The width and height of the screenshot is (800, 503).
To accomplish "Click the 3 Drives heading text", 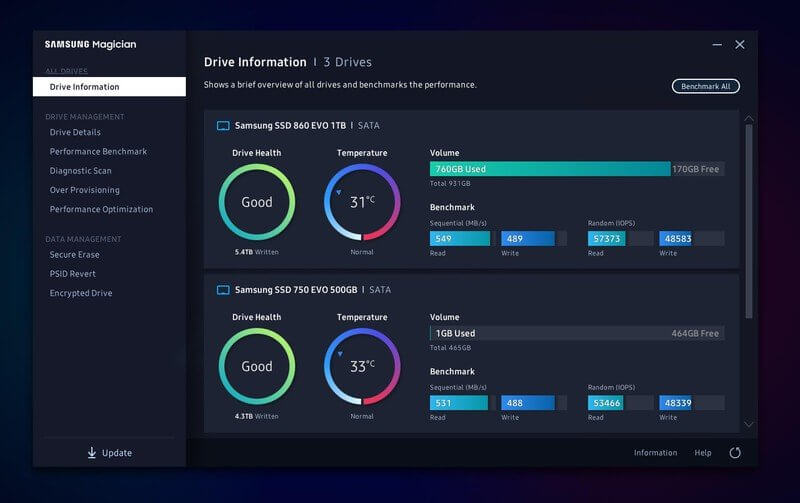I will point(347,62).
